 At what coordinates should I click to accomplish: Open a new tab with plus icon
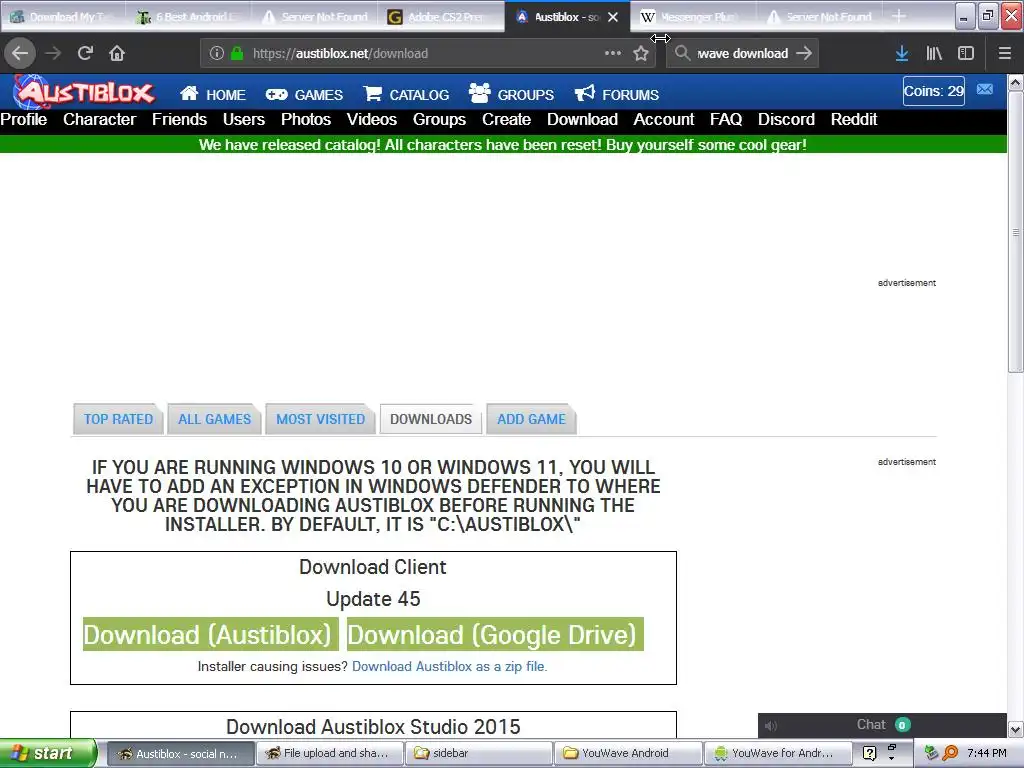[899, 16]
